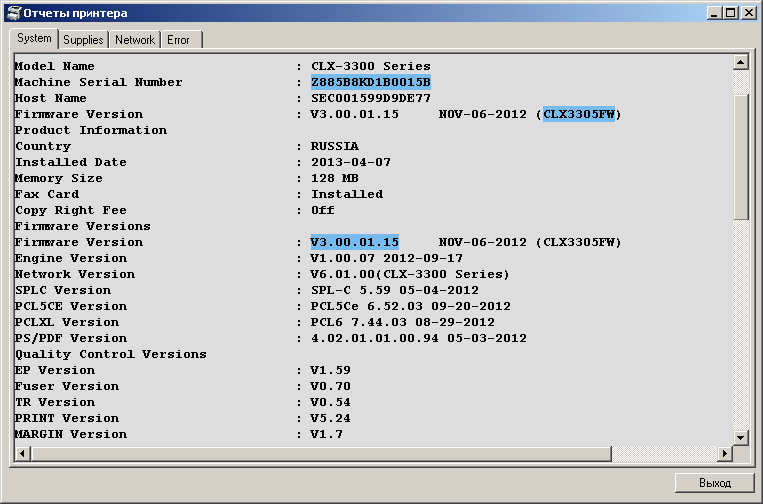Click installed date 2013-04-07

351,162
